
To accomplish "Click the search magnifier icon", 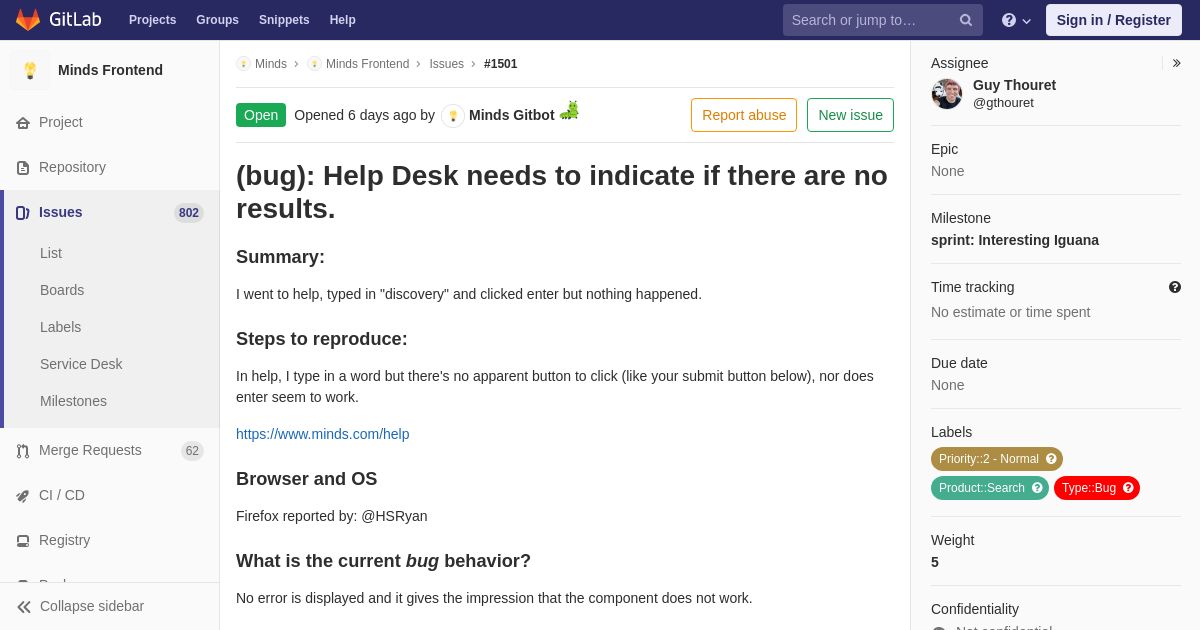I will click(x=966, y=20).
